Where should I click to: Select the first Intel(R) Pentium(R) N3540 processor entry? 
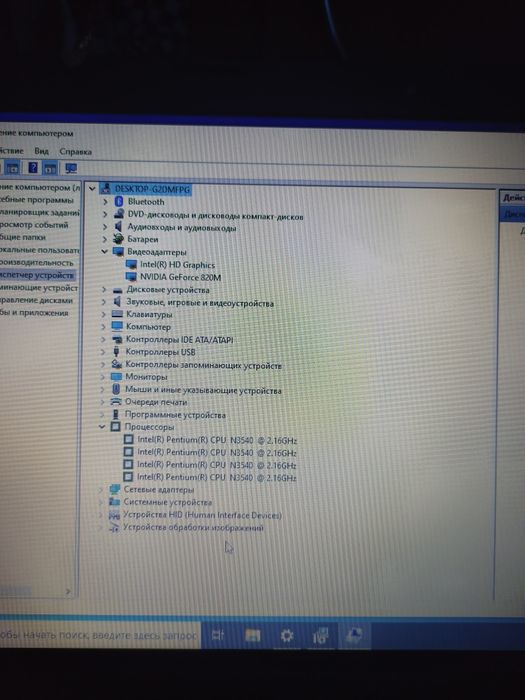point(217,440)
